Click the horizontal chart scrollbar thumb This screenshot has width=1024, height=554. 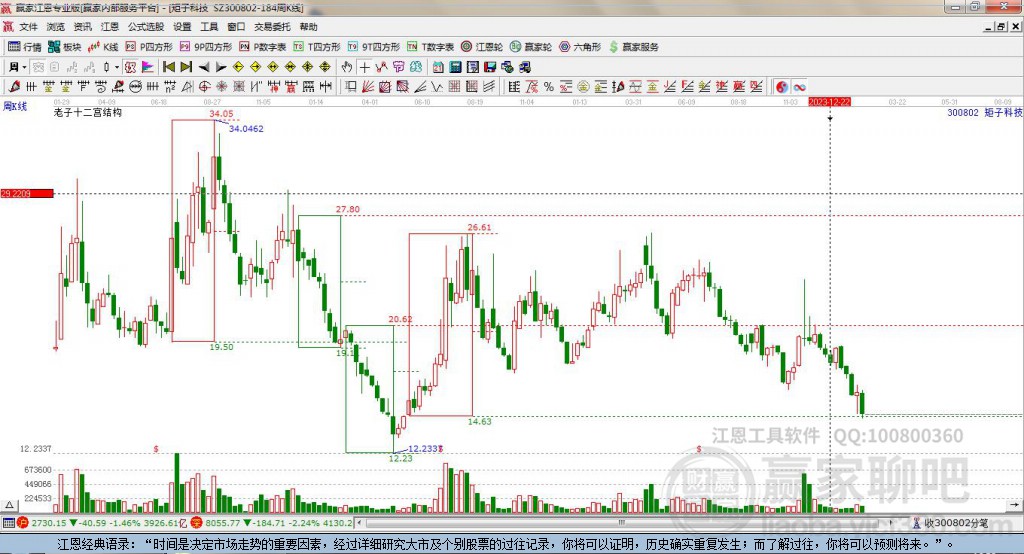[x=622, y=523]
